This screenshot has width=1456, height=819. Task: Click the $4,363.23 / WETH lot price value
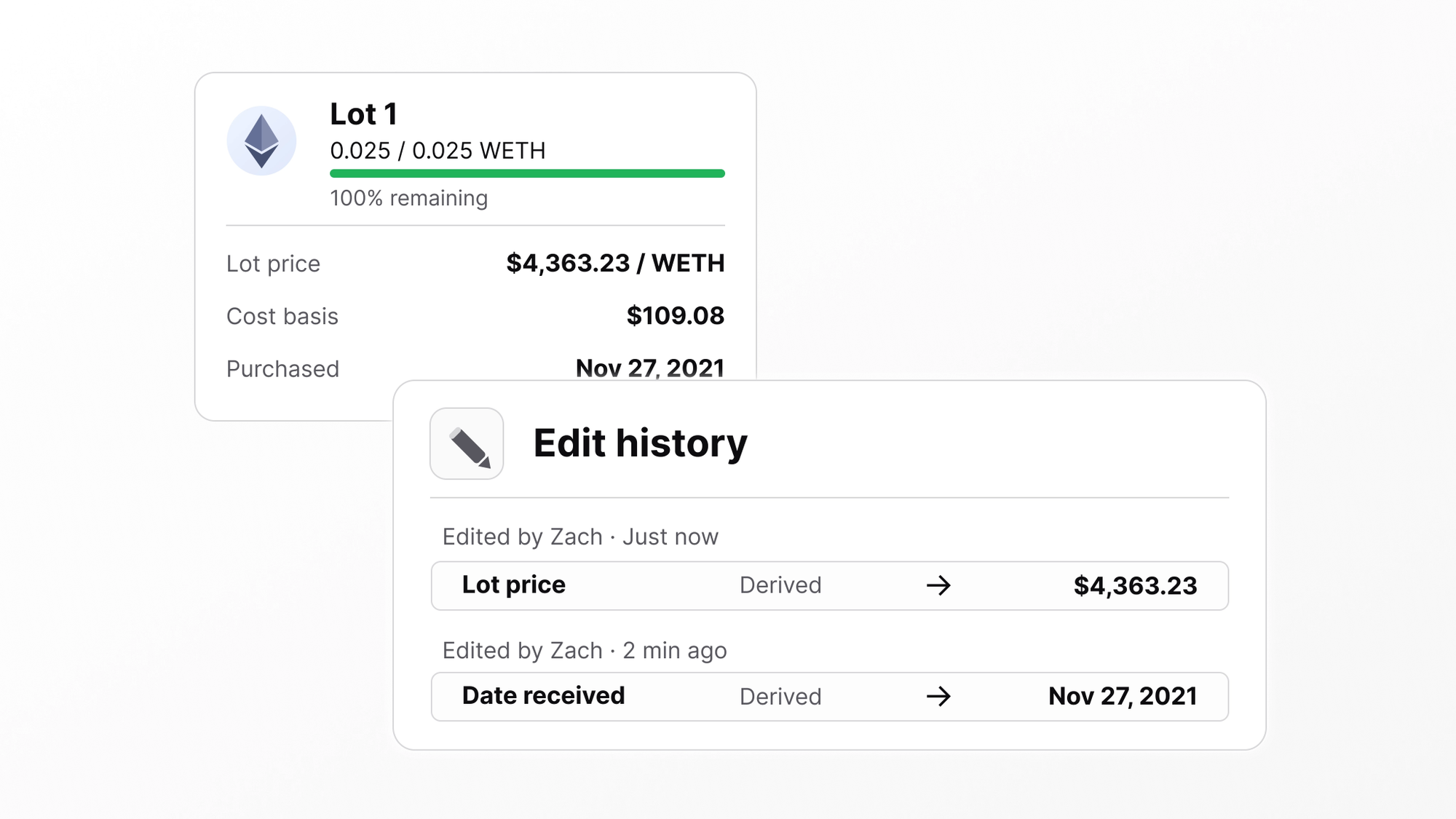[615, 263]
